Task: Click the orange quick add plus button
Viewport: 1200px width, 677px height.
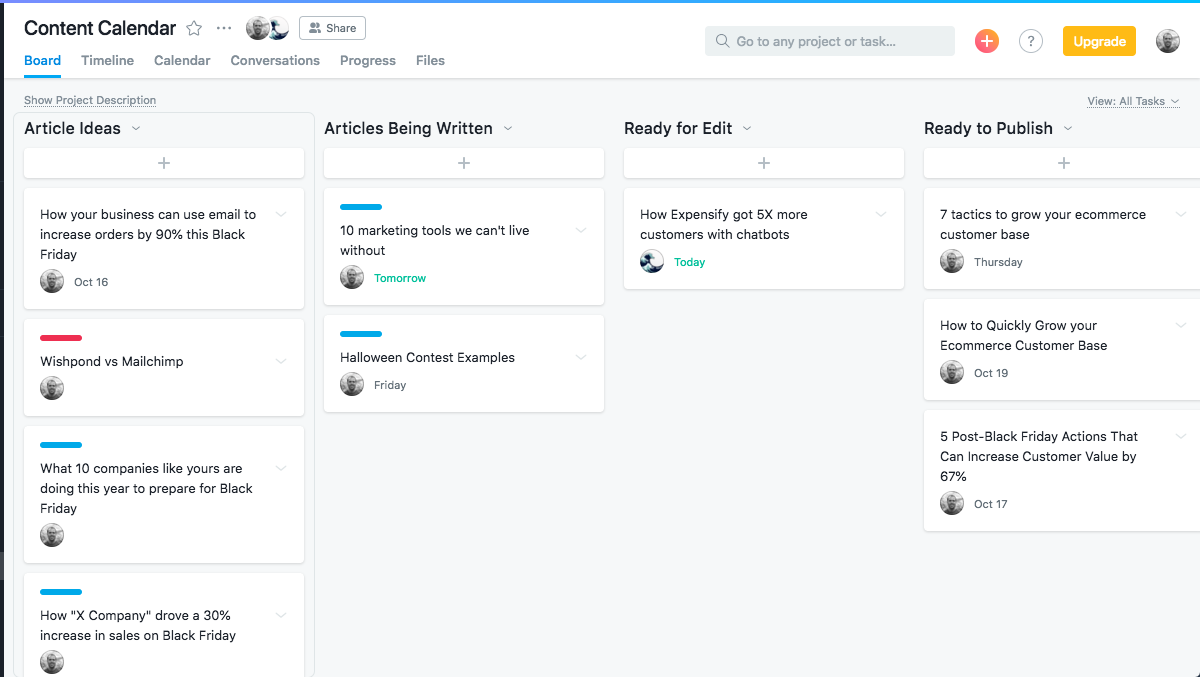Action: pos(987,41)
